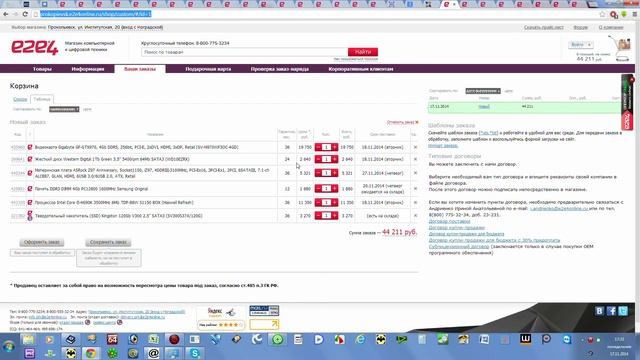Switch cart view to Список tab
This screenshot has height=360, width=640.
click(20, 99)
